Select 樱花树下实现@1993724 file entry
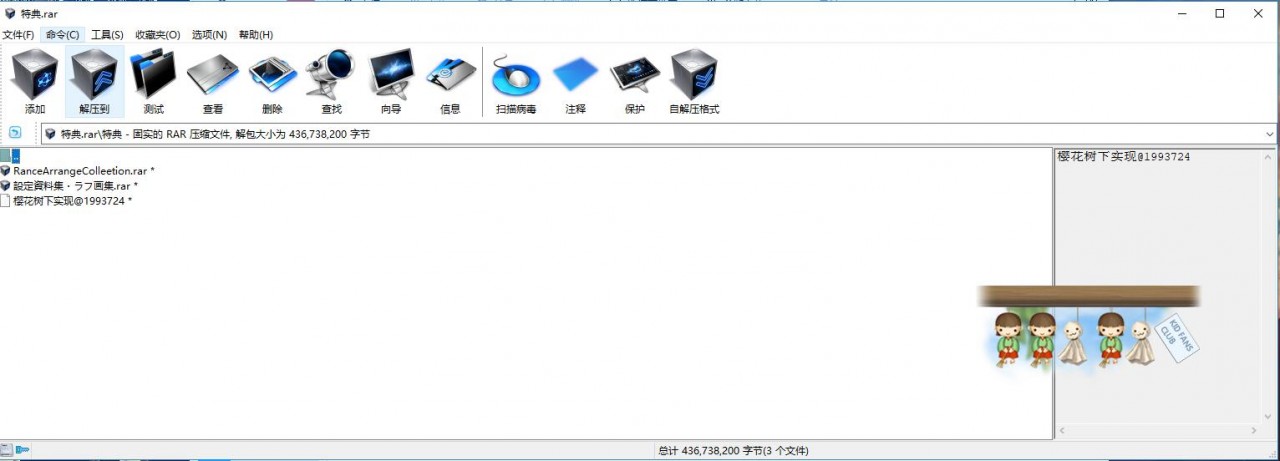The width and height of the screenshot is (1280, 461). pos(66,201)
